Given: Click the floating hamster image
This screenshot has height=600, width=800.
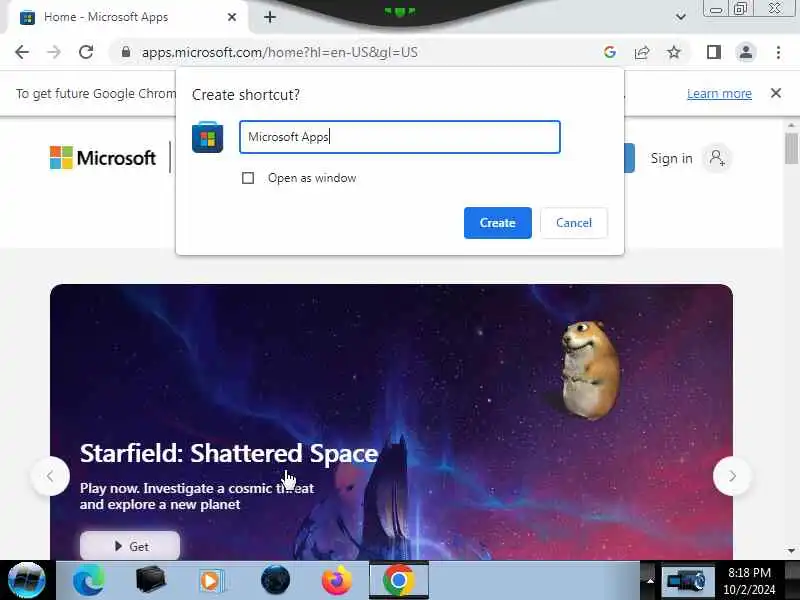Looking at the screenshot, I should [x=590, y=370].
